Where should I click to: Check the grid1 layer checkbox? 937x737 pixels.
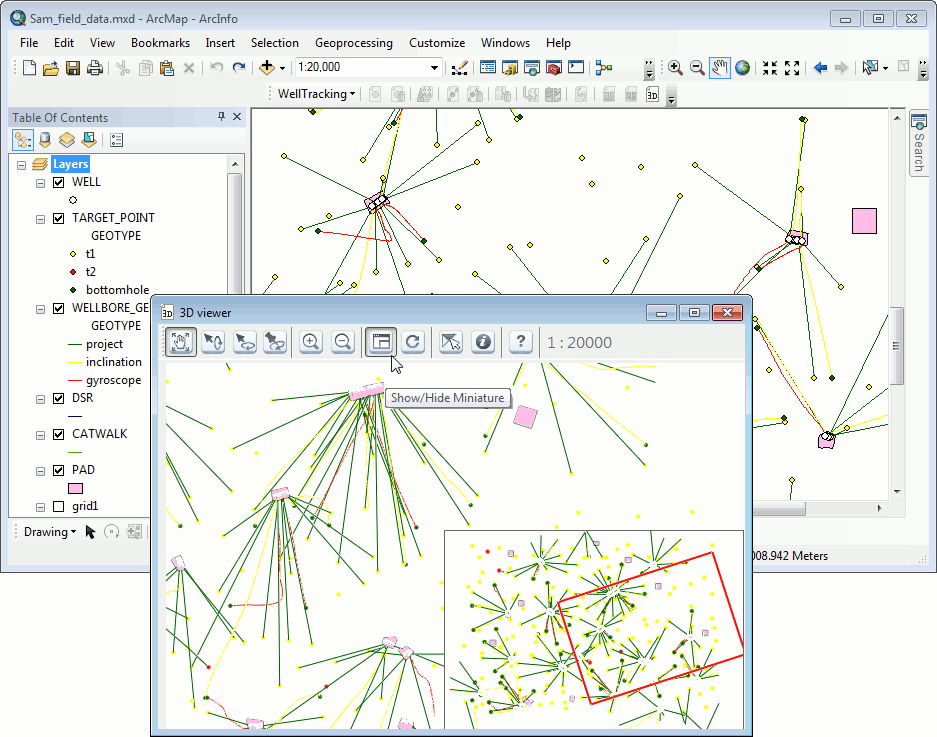click(59, 507)
